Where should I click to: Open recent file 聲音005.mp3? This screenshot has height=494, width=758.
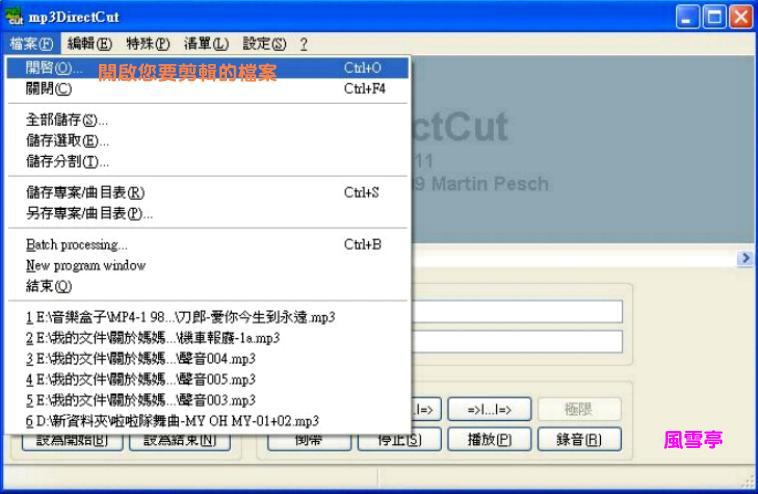click(x=207, y=379)
